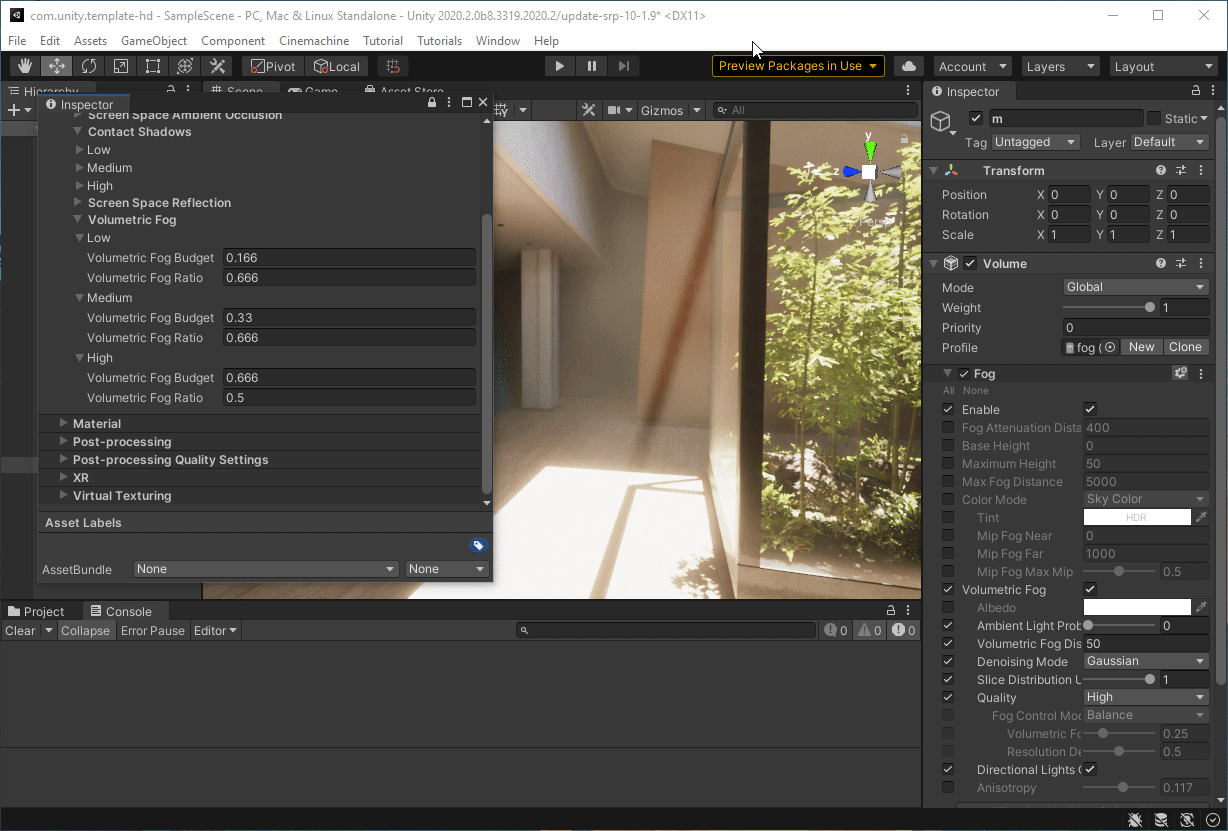Click the Tint eyedropper icon

1201,517
